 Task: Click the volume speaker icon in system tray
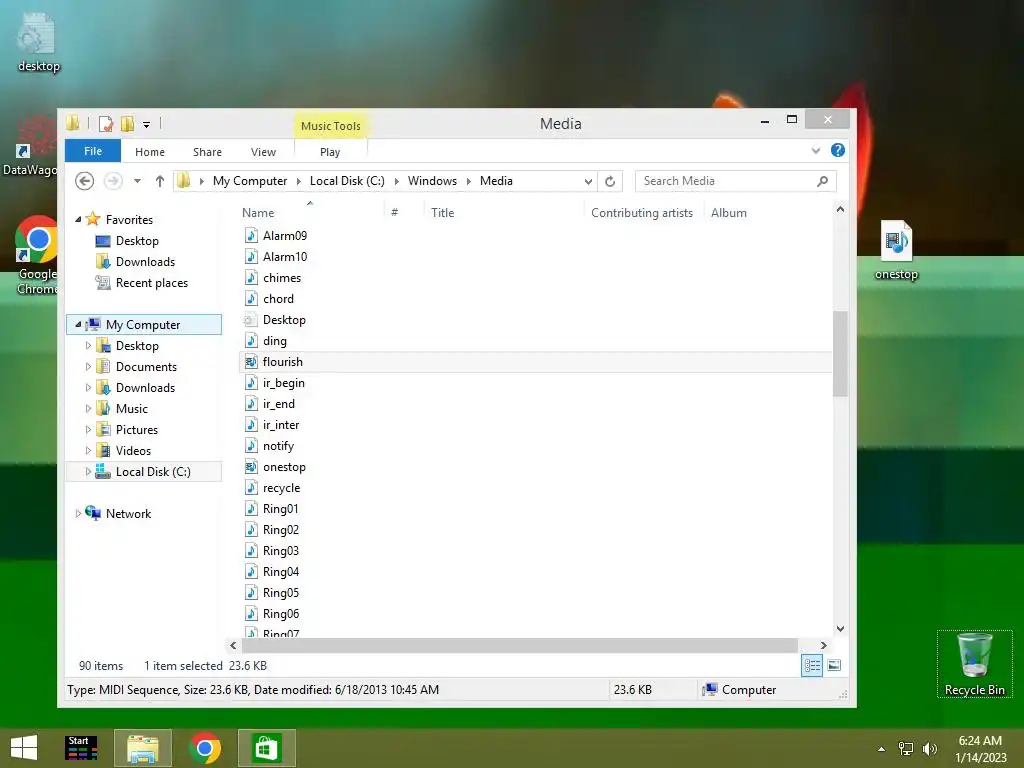[x=929, y=748]
